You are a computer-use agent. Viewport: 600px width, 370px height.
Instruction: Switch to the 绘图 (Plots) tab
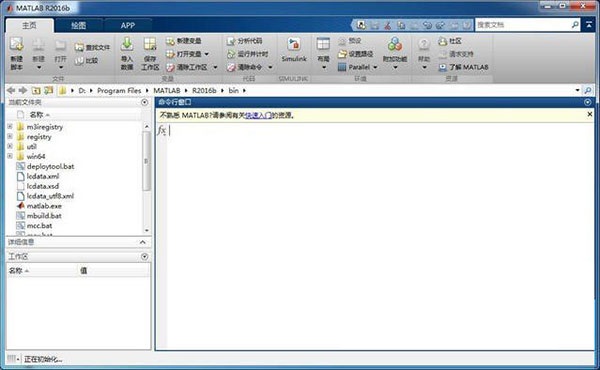click(78, 25)
